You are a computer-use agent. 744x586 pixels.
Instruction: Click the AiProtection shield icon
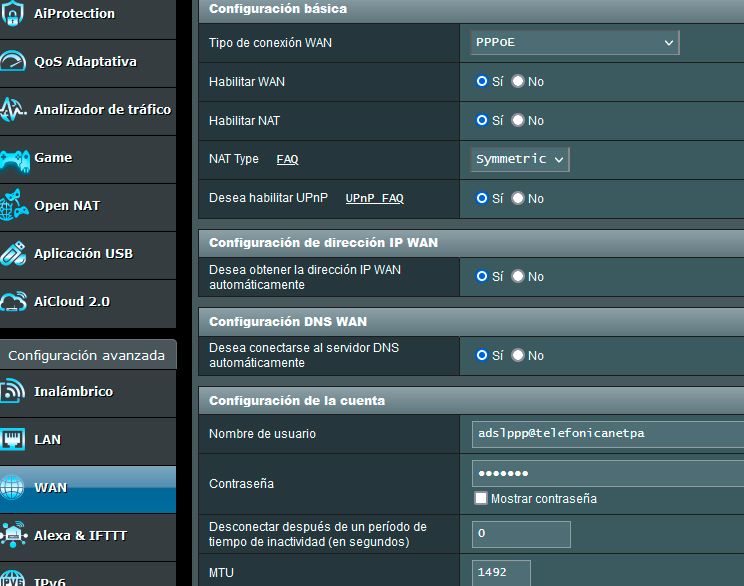click(x=12, y=14)
